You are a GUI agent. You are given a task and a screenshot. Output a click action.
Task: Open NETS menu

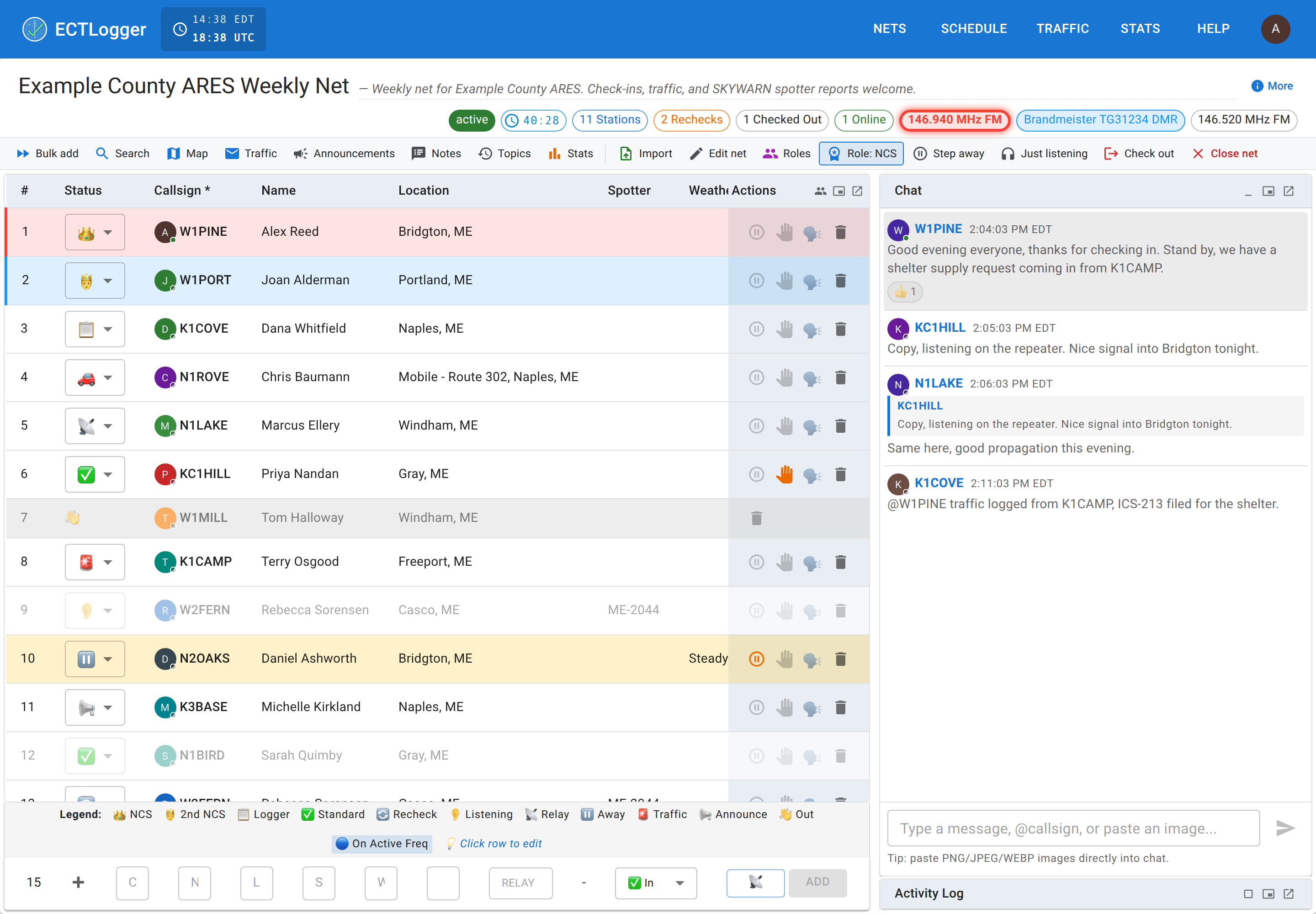point(889,29)
